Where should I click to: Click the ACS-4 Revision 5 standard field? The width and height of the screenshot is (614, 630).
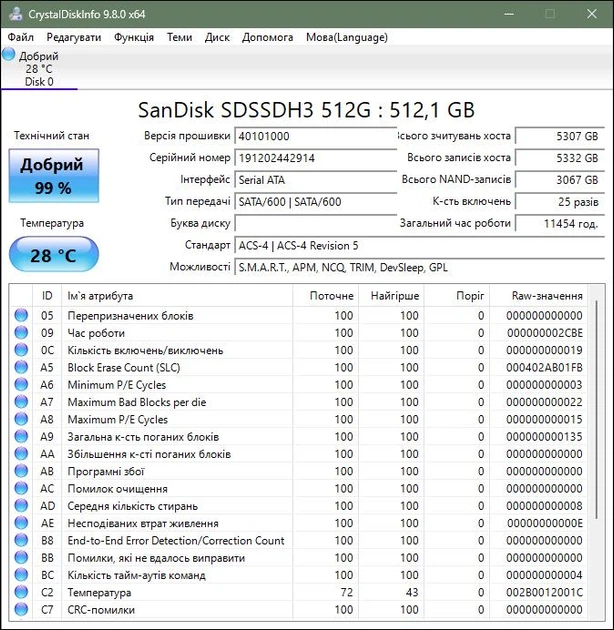(420, 245)
